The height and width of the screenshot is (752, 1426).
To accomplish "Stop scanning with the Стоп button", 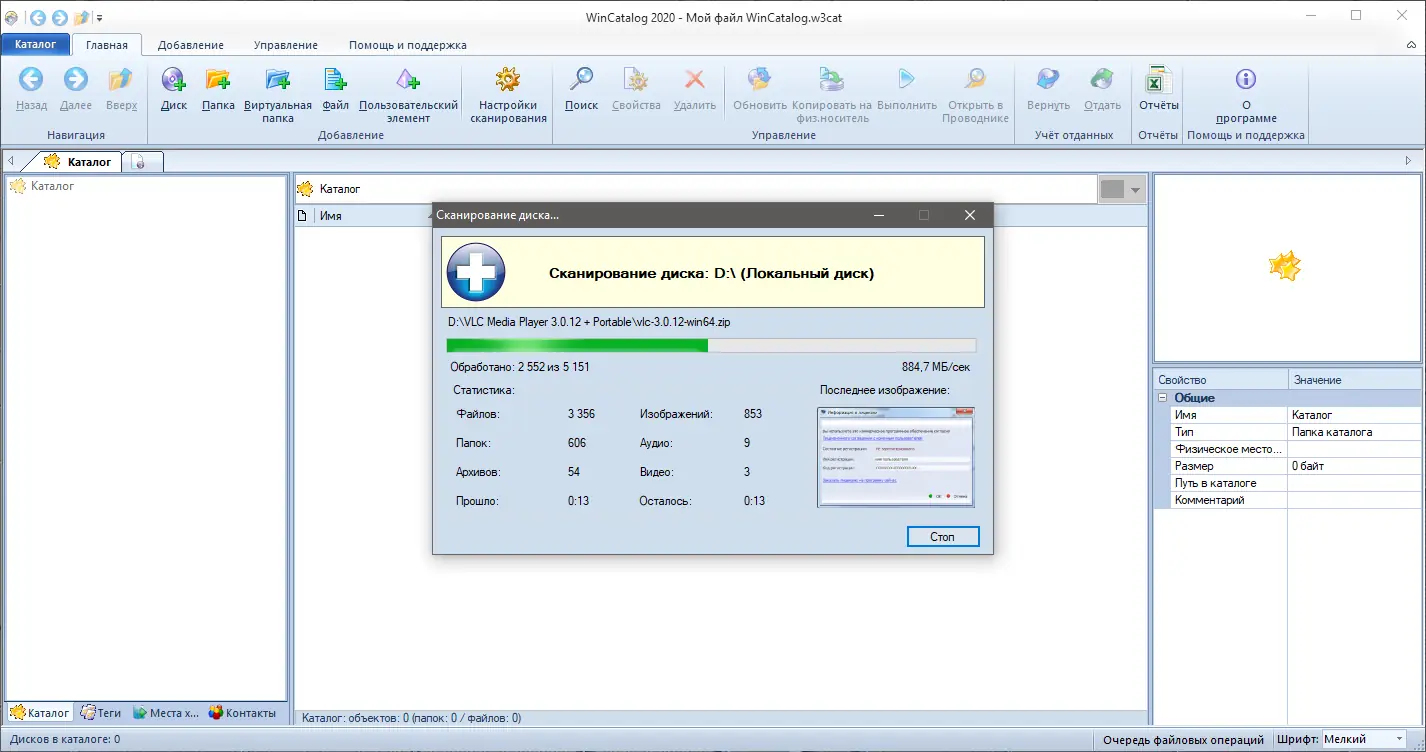I will (943, 537).
